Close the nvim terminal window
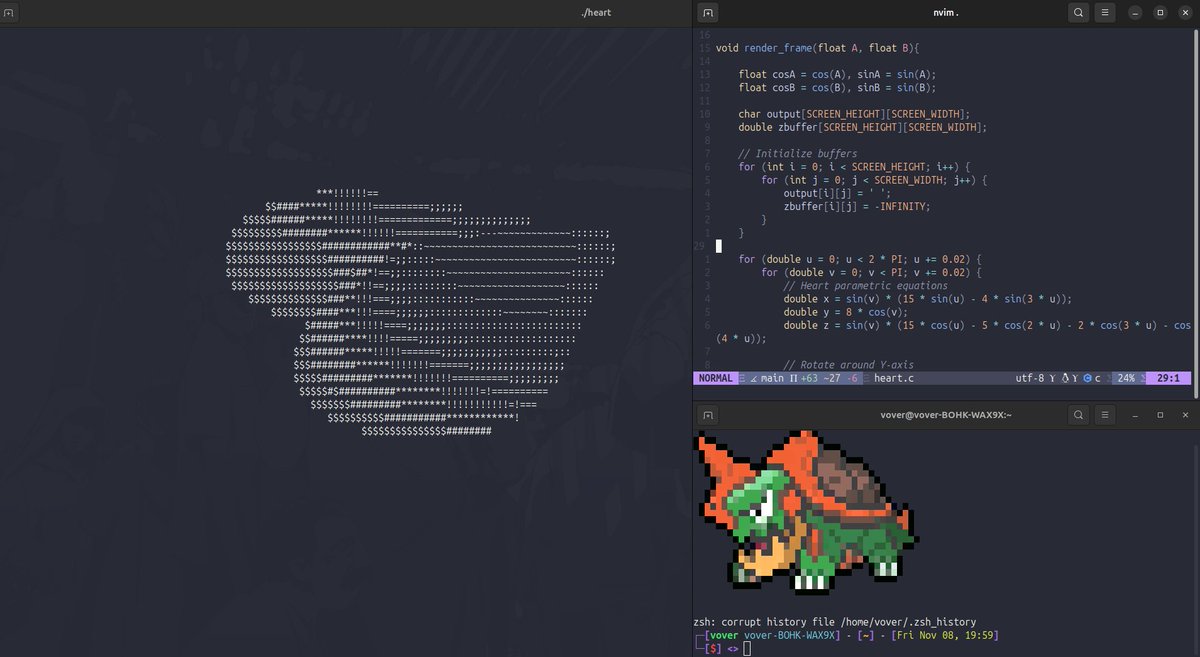 (x=1185, y=13)
